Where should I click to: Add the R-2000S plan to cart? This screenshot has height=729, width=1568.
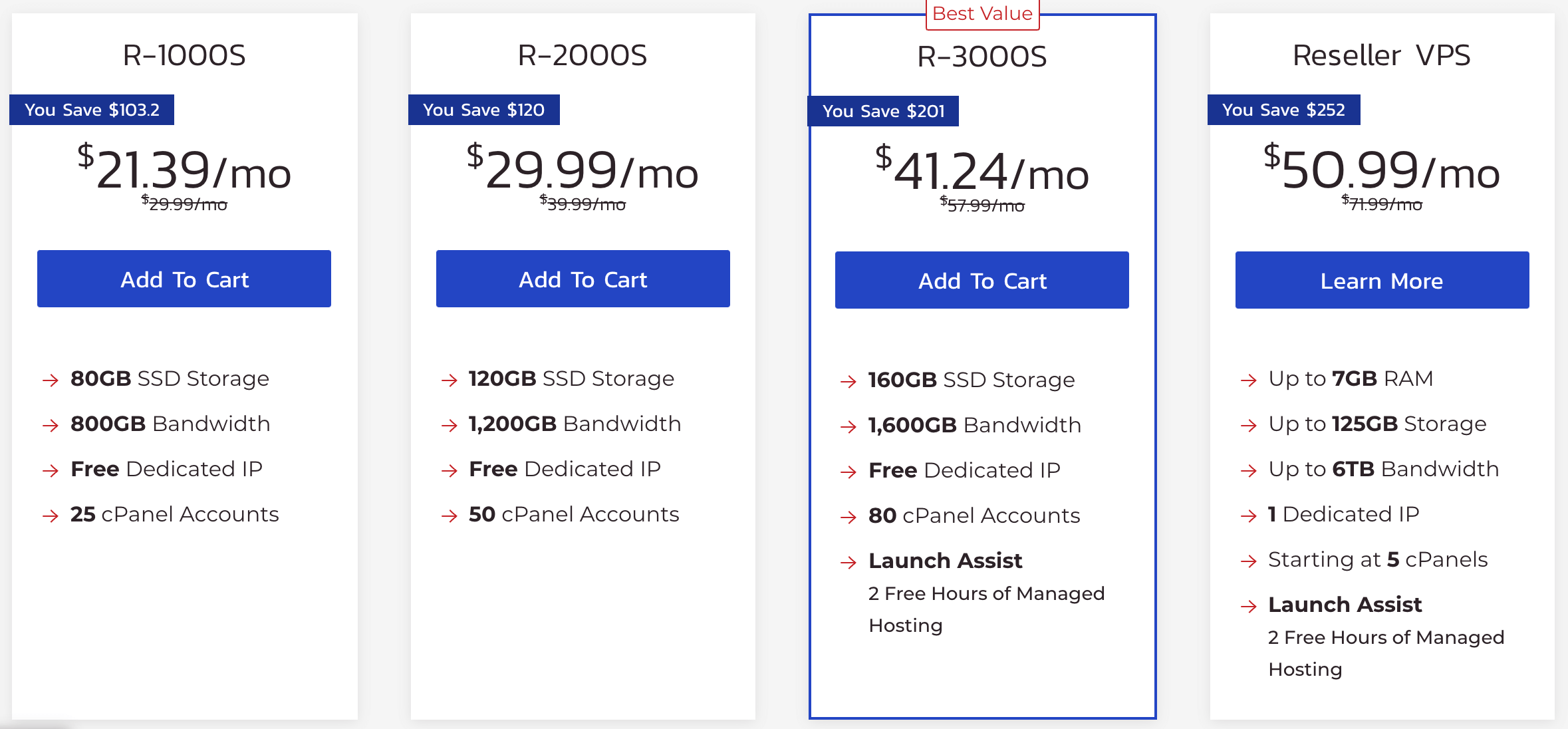[x=583, y=279]
